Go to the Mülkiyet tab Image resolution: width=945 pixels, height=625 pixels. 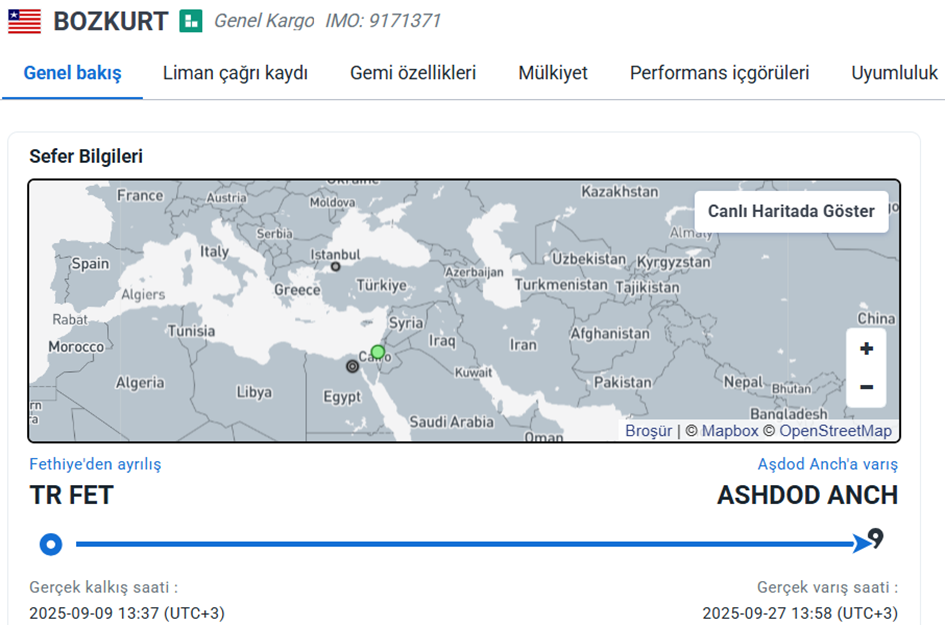[553, 73]
